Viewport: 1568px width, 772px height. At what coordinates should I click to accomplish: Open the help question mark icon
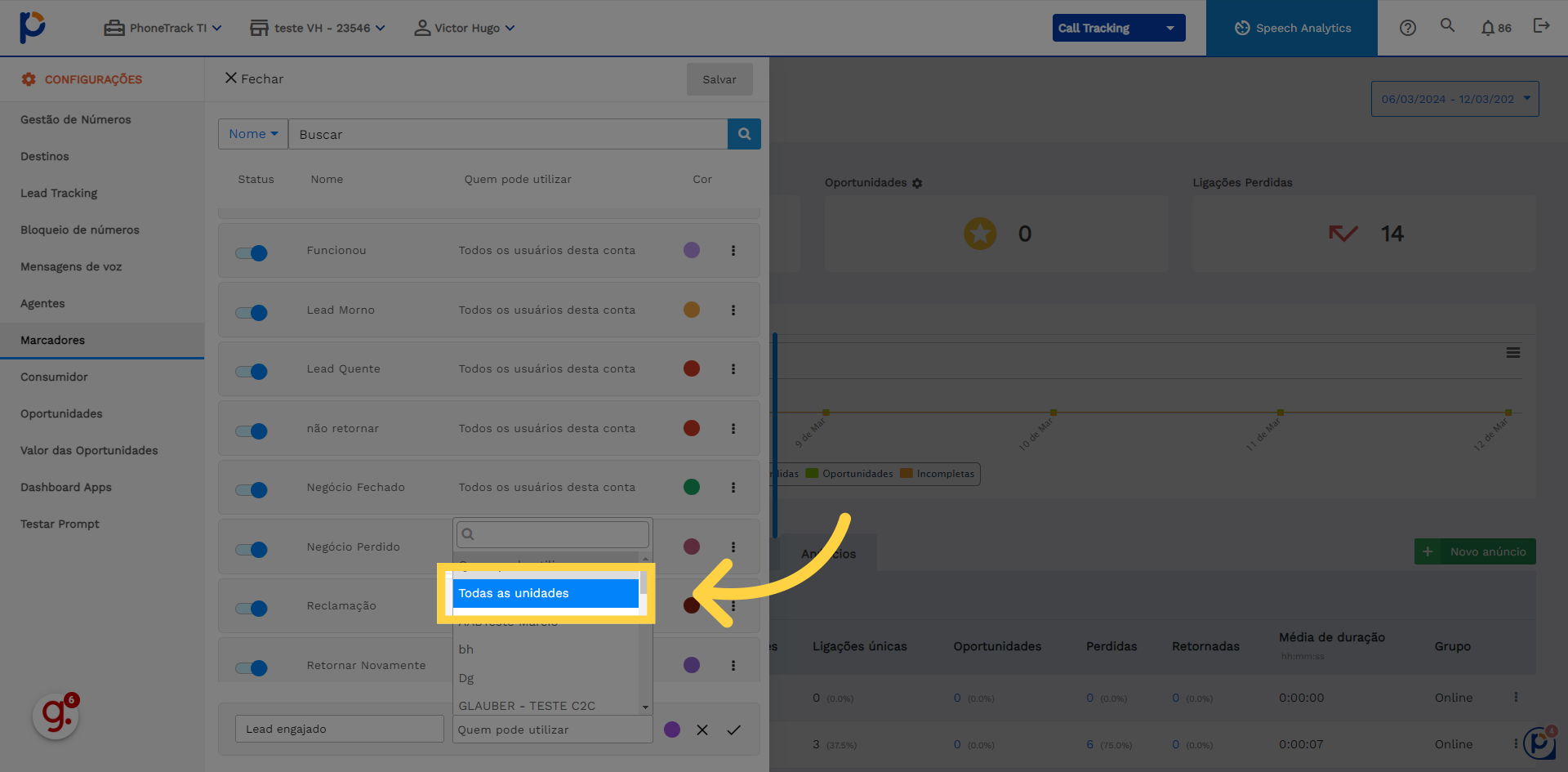click(x=1407, y=28)
